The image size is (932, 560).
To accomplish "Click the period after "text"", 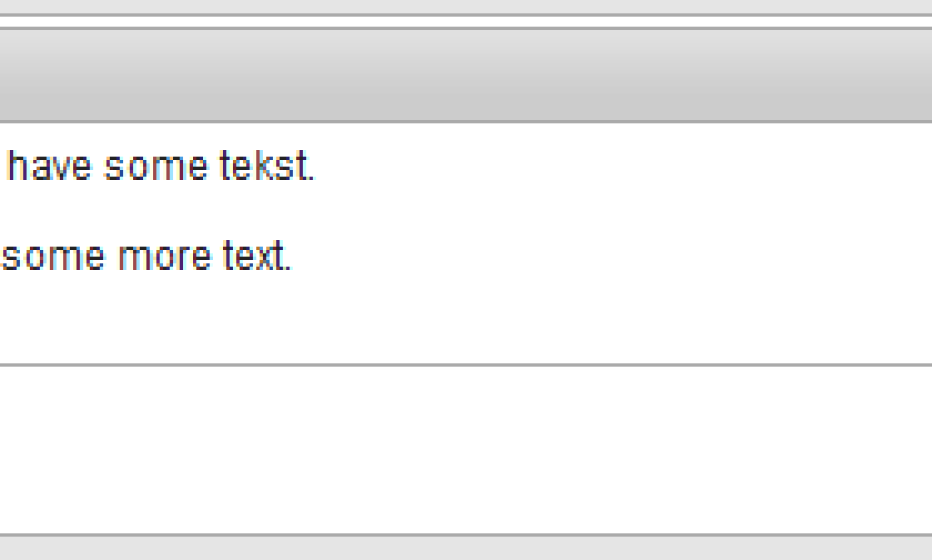I will pyautogui.click(x=289, y=266).
